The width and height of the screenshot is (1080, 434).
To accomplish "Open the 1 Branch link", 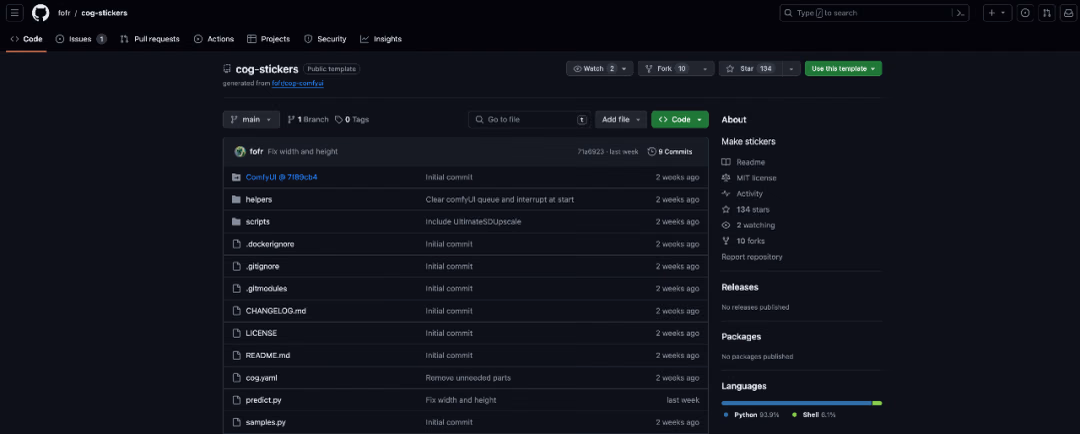I will [308, 120].
